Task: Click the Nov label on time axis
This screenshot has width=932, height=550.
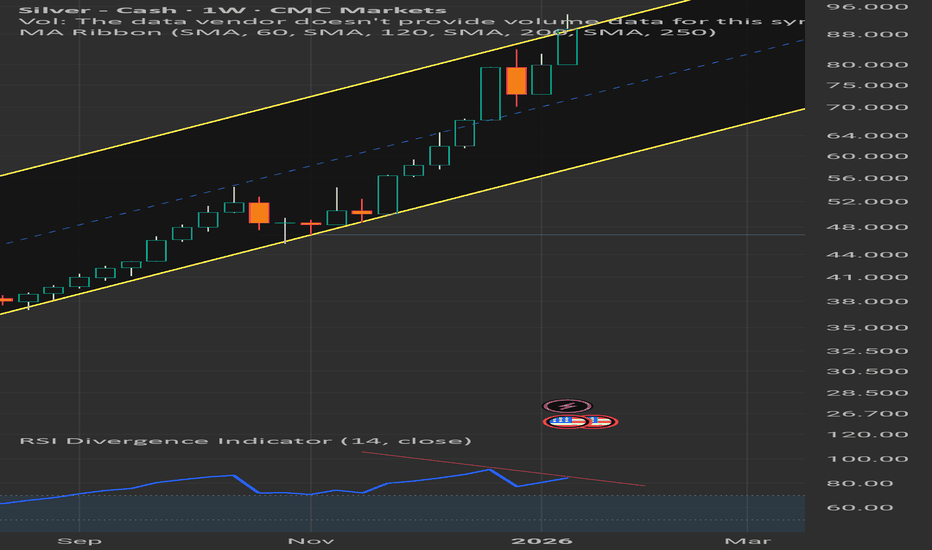Action: (x=311, y=541)
